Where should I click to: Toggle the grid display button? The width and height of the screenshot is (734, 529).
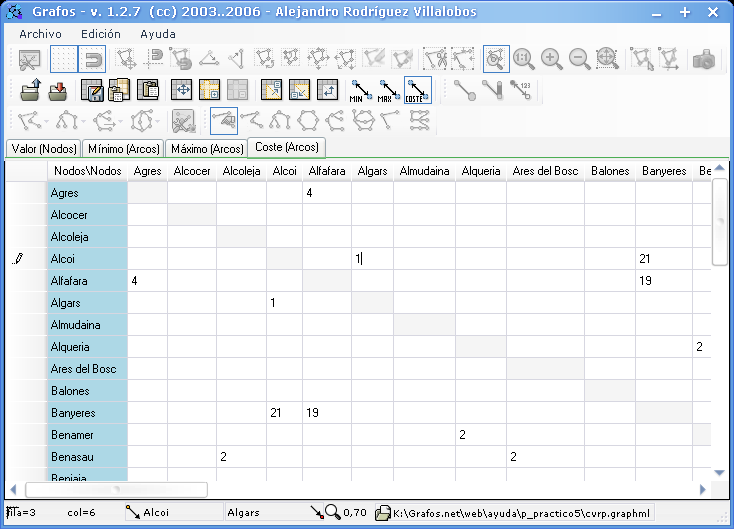tap(64, 59)
